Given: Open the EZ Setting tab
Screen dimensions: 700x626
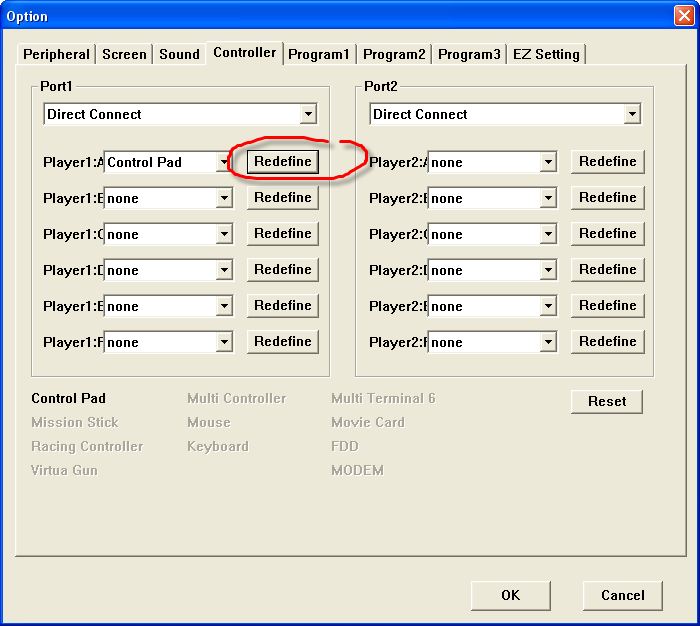Looking at the screenshot, I should point(547,54).
